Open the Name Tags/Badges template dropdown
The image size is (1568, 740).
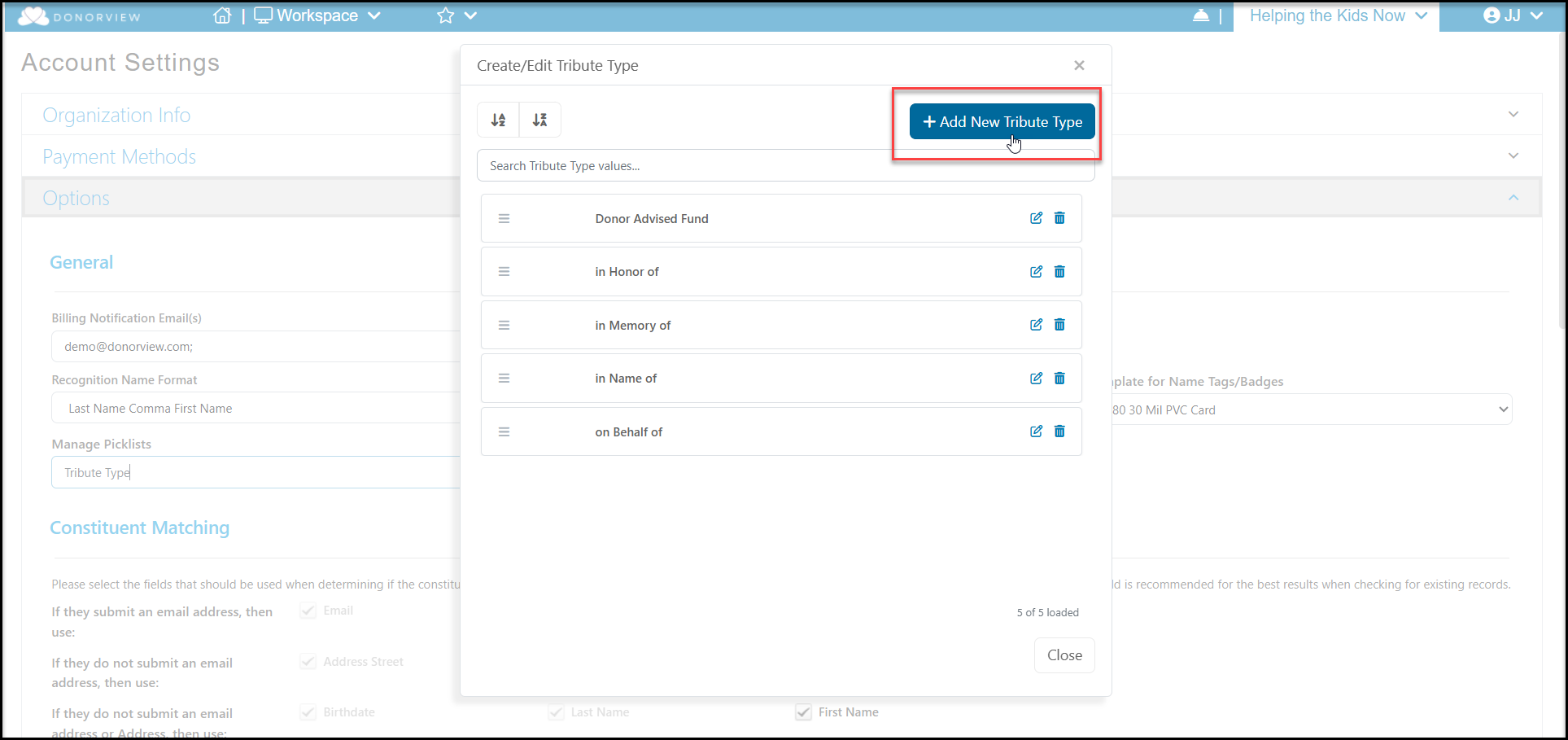(x=1312, y=409)
